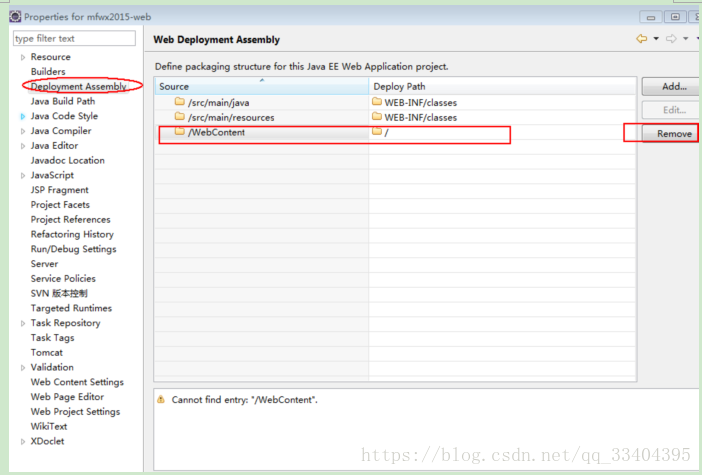
Task: Open the Service Policies page
Action: (63, 278)
